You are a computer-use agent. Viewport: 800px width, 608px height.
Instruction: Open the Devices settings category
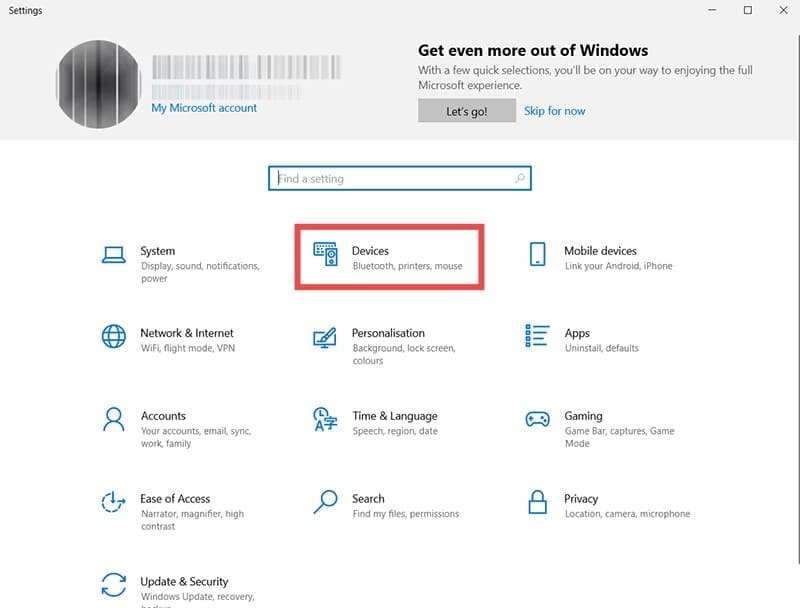pyautogui.click(x=375, y=256)
